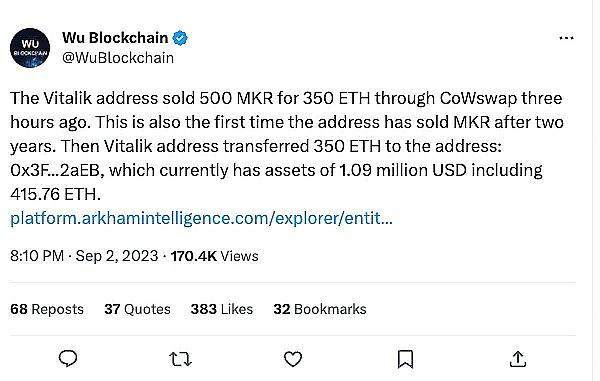This screenshot has height=381, width=600.
Task: Click the reply speech bubble icon
Action: 68,359
